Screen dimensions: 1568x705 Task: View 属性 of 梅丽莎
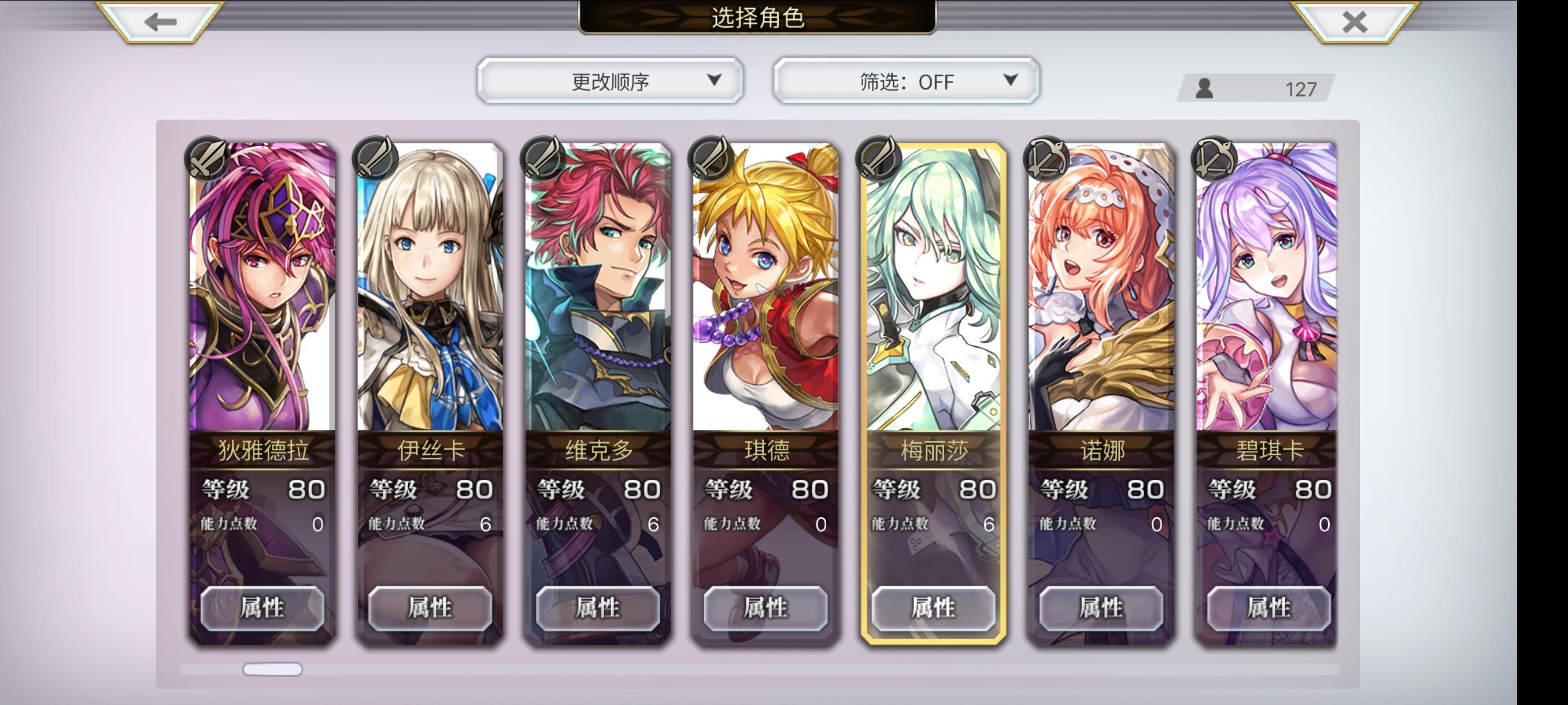(934, 608)
